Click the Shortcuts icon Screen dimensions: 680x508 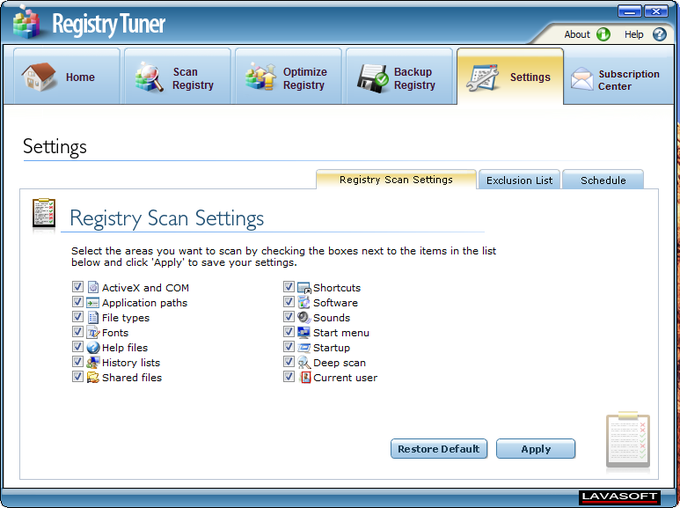(x=304, y=288)
